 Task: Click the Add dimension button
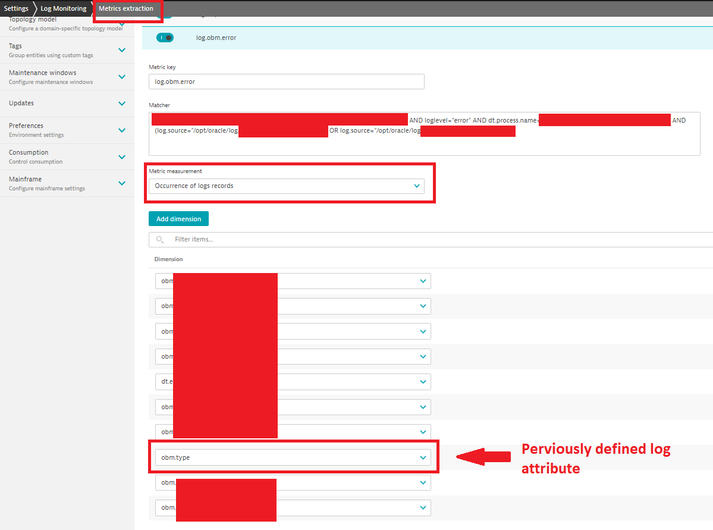point(178,218)
